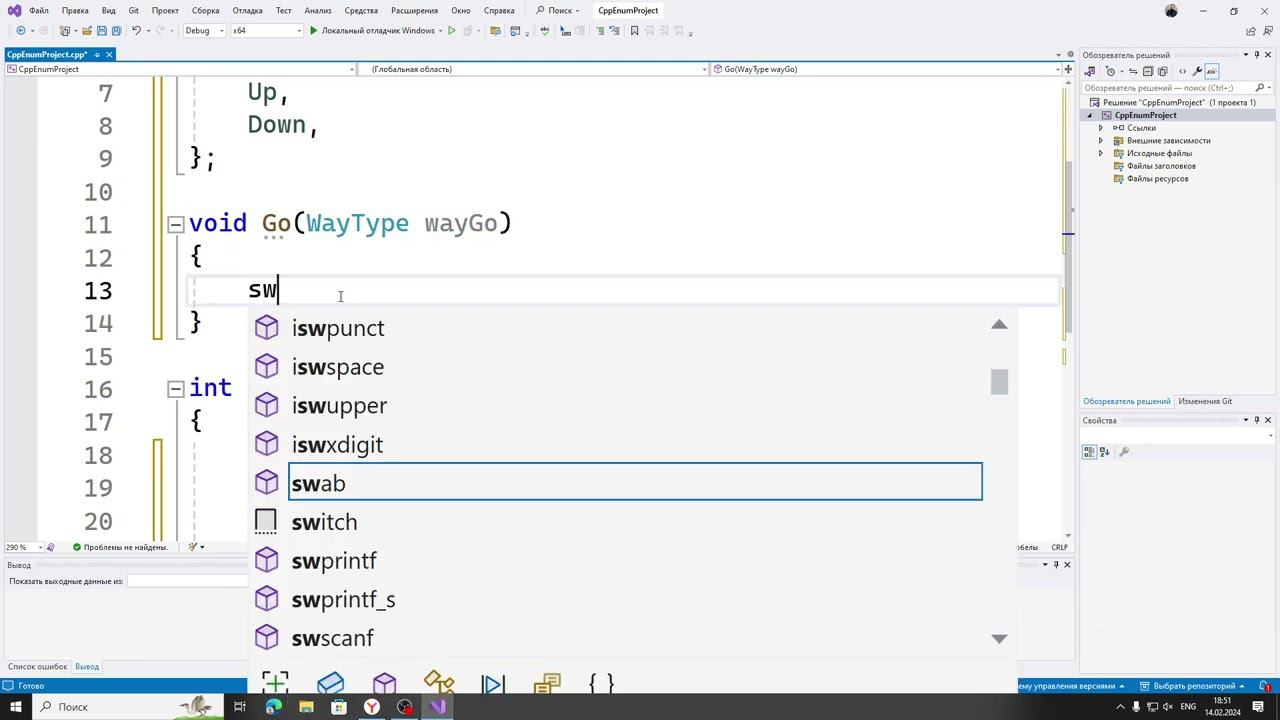Open the Глобальная область scope dropdown
The height and width of the screenshot is (720, 1280).
coord(533,69)
